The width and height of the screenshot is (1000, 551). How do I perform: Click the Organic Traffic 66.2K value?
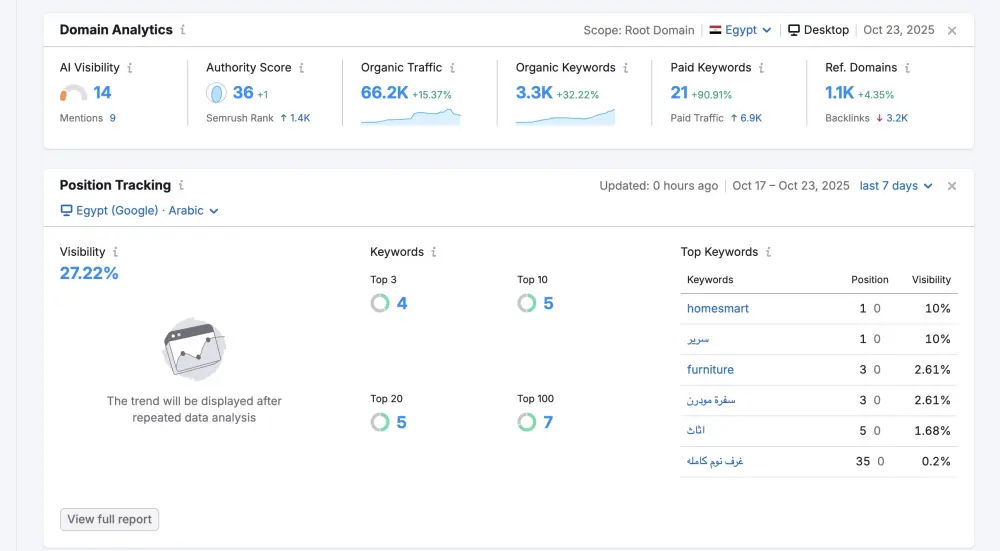tap(384, 93)
